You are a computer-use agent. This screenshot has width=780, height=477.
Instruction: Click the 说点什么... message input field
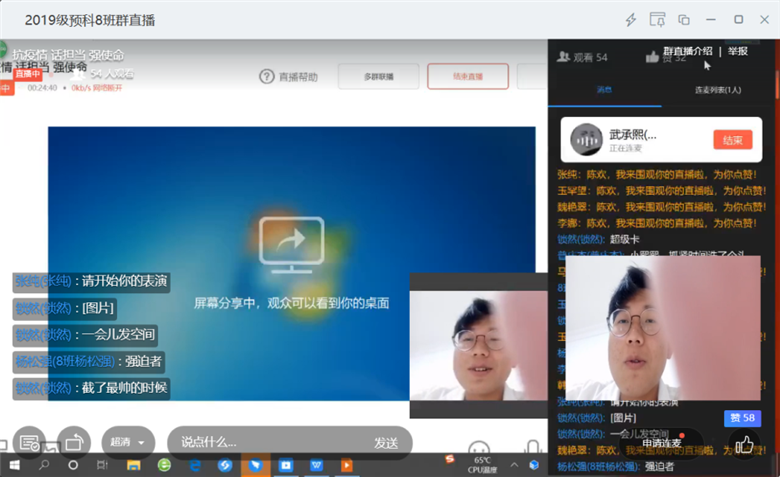(x=269, y=442)
